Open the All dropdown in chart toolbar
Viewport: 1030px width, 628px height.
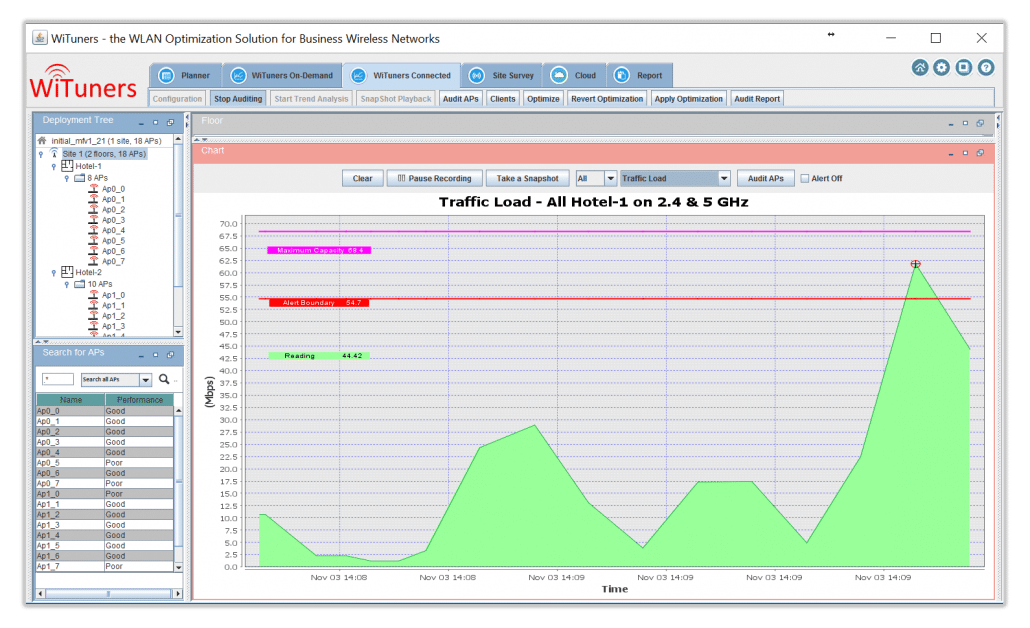coord(610,178)
